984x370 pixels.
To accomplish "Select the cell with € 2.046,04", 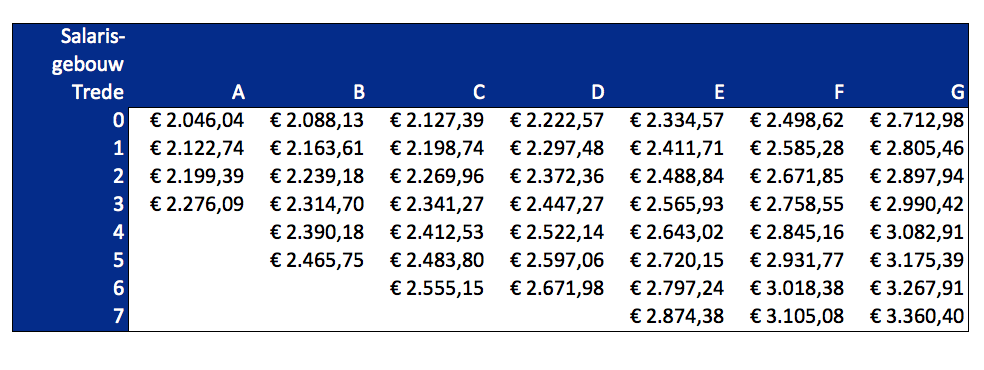I will (197, 120).
